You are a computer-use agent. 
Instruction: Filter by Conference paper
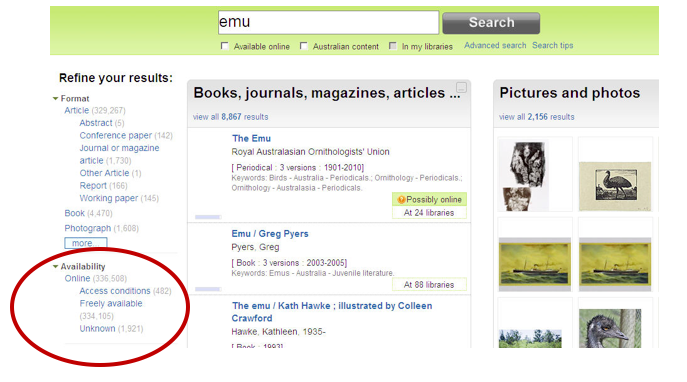point(116,135)
